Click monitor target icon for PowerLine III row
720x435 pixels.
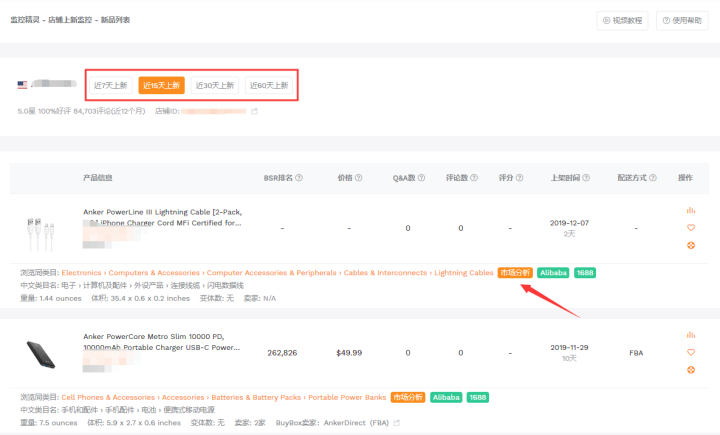[x=691, y=245]
